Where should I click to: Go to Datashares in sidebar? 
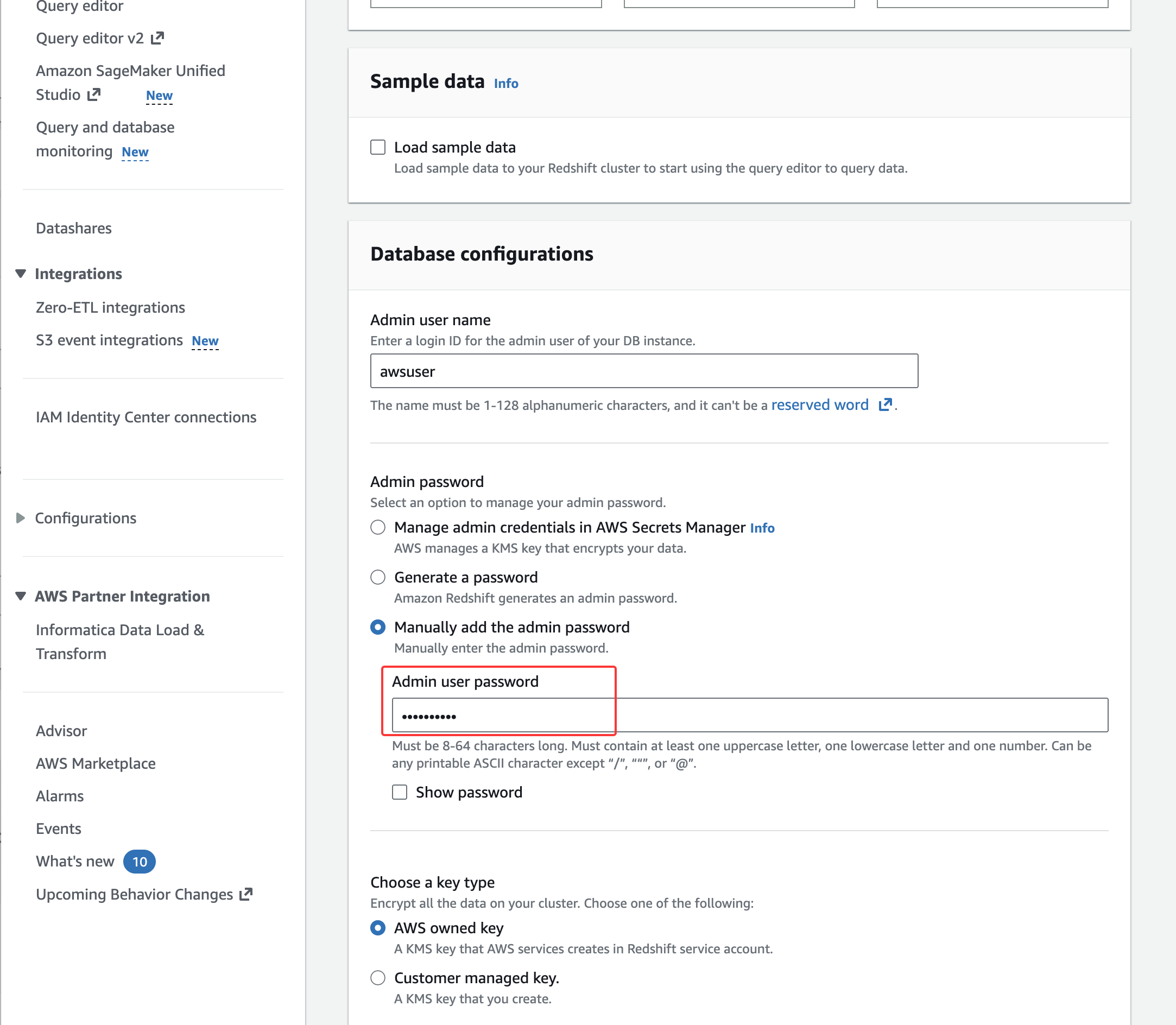coord(74,228)
